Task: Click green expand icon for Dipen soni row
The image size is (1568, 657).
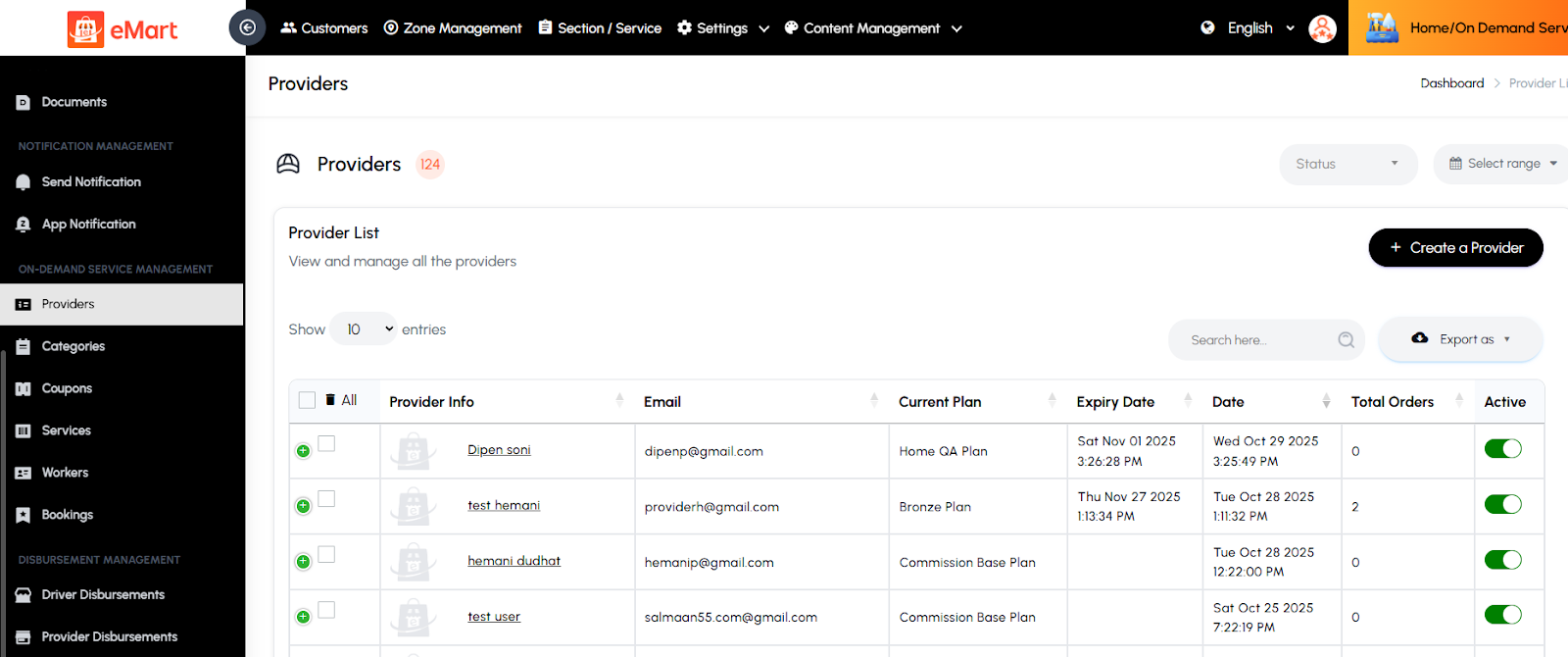Action: [x=303, y=451]
